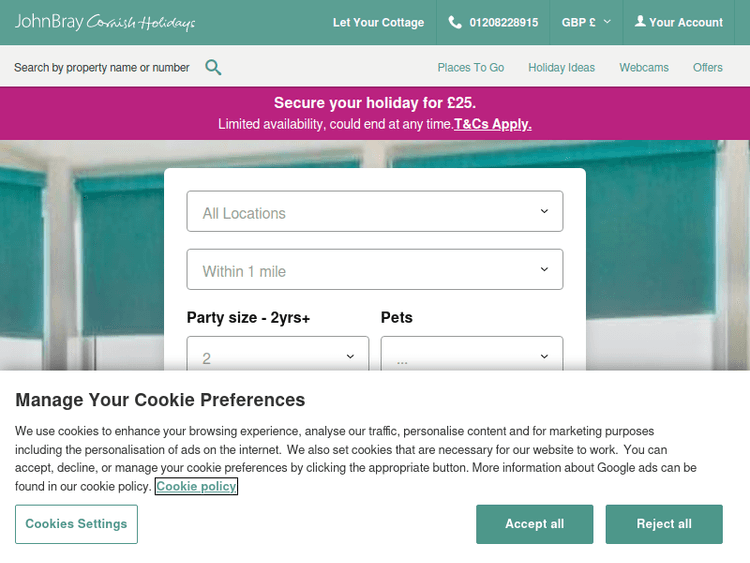
Task: Open the Cookie policy link
Action: pos(196,487)
